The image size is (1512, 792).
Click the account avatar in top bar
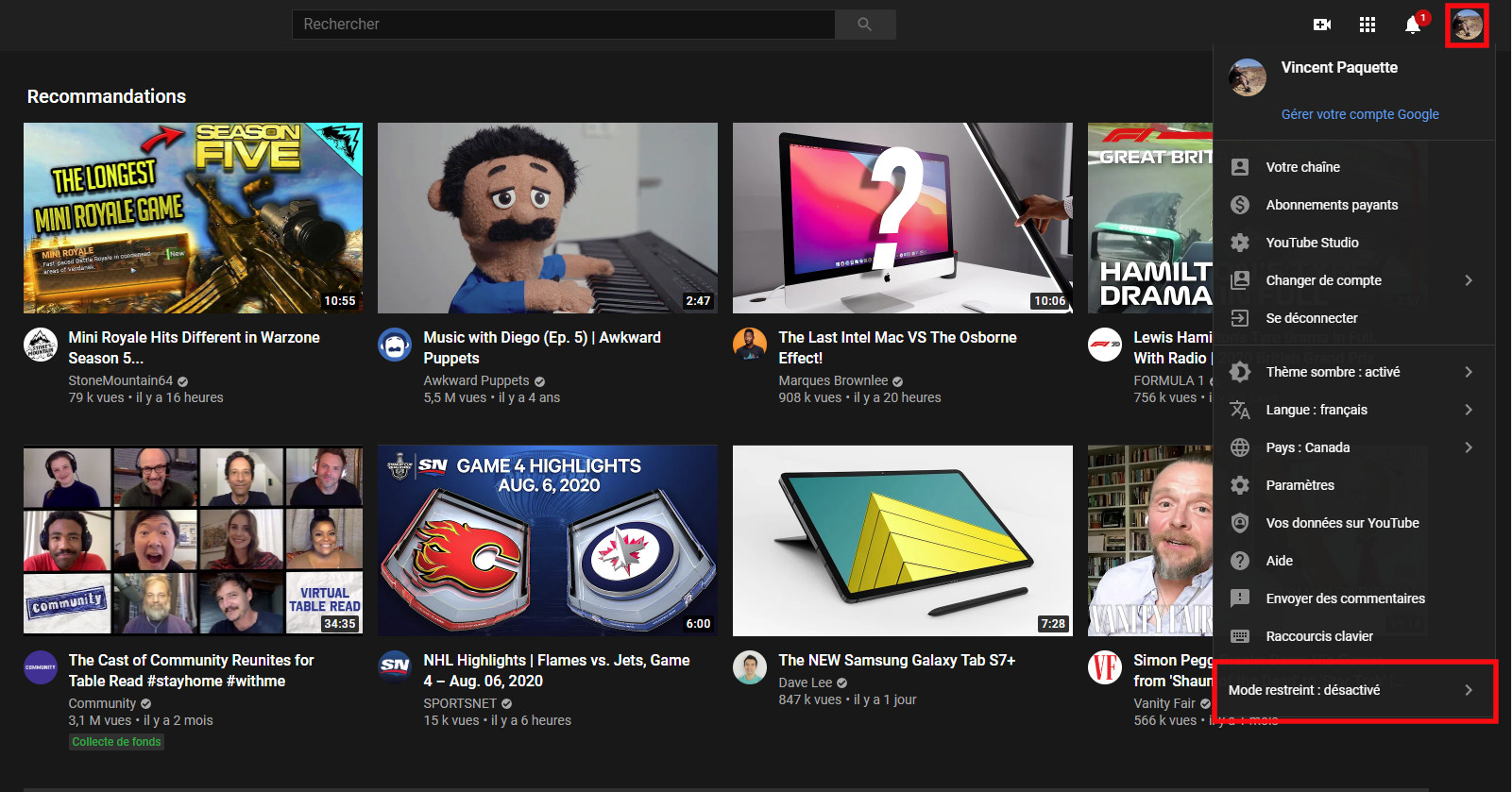[x=1468, y=25]
